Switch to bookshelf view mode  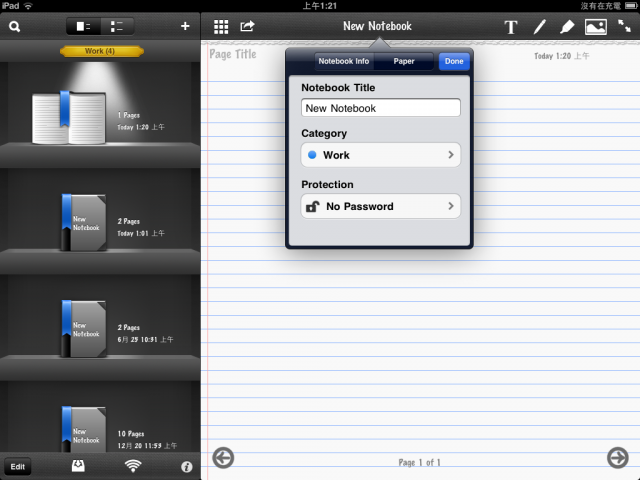(x=84, y=27)
